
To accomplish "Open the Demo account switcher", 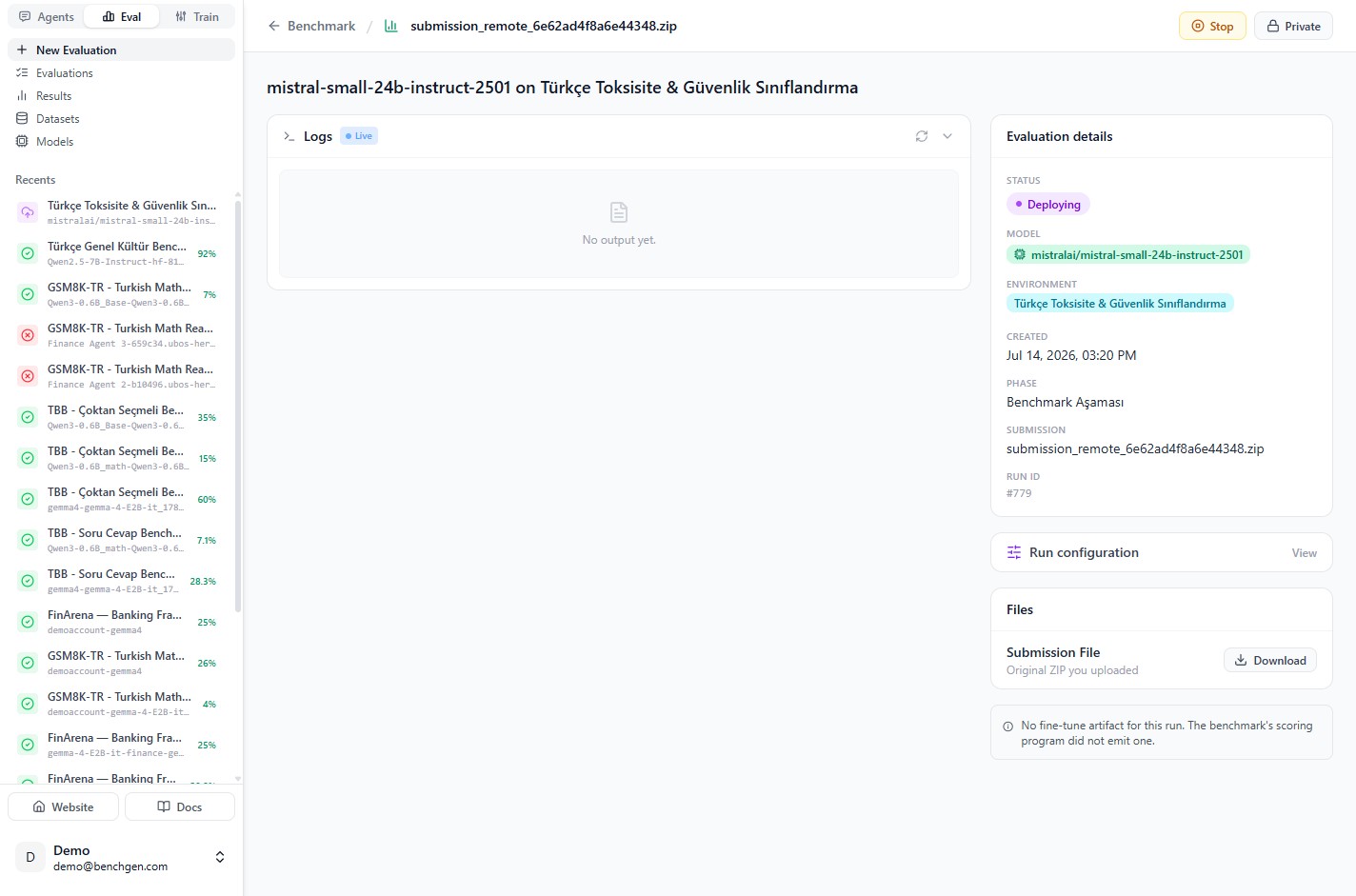I will (x=121, y=857).
